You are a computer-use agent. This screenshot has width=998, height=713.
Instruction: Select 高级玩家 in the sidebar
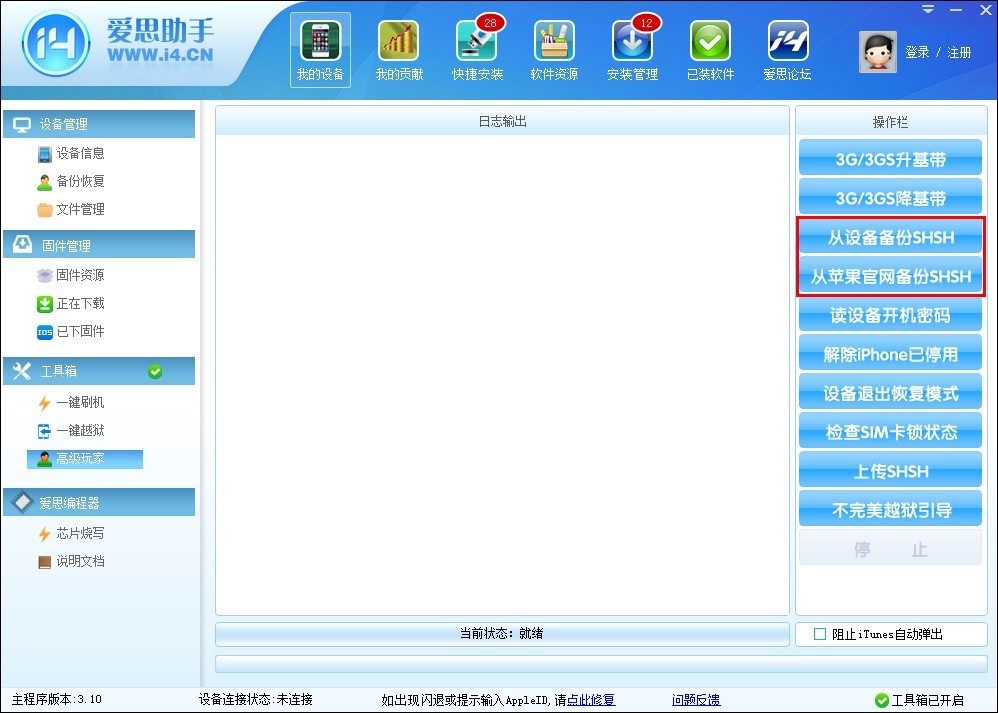[85, 458]
